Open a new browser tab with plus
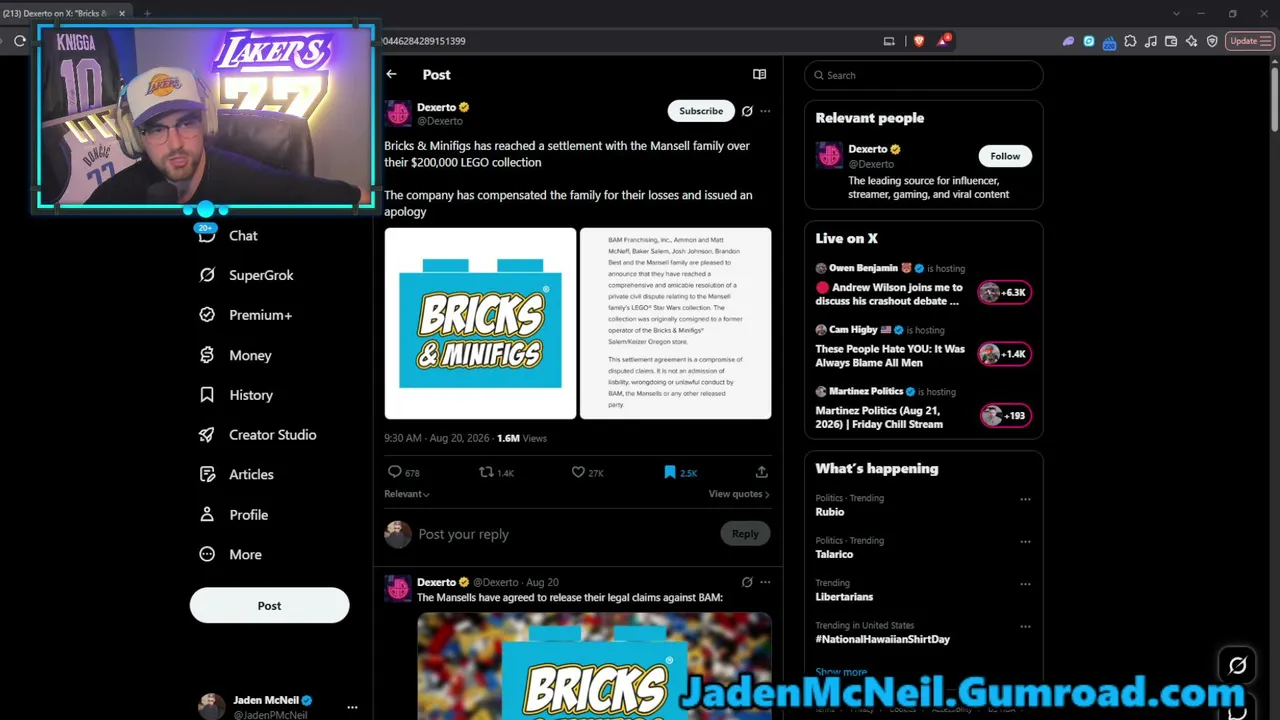This screenshot has height=720, width=1280. click(x=147, y=13)
